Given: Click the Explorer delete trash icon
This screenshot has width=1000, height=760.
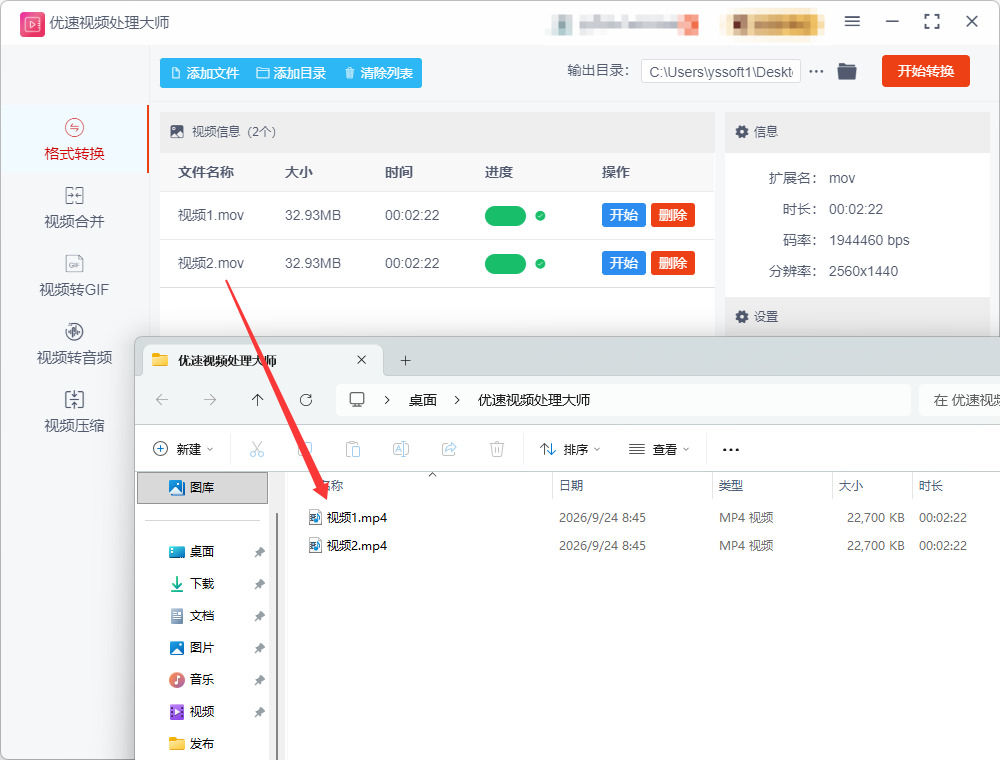Looking at the screenshot, I should click(x=497, y=449).
